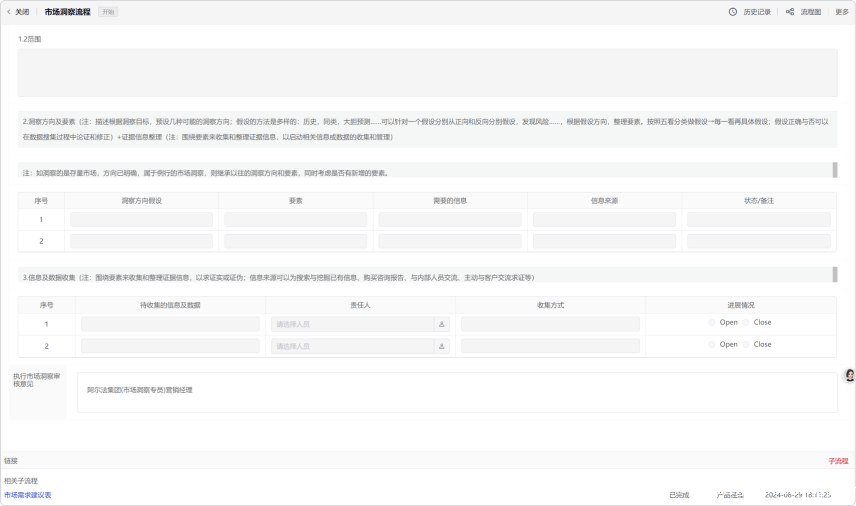This screenshot has height=506, width=856.
Task: Select Open radio in row 1 进展情况
Action: [x=712, y=322]
